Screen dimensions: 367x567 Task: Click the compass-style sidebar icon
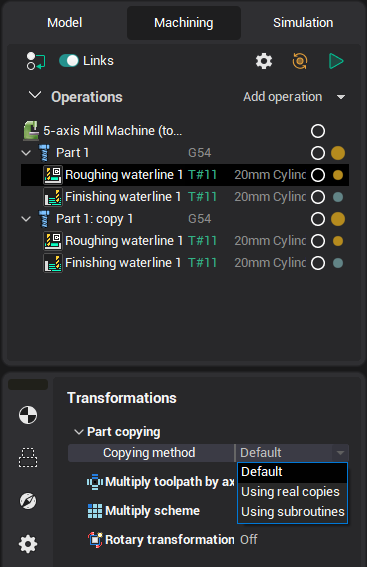pos(28,501)
